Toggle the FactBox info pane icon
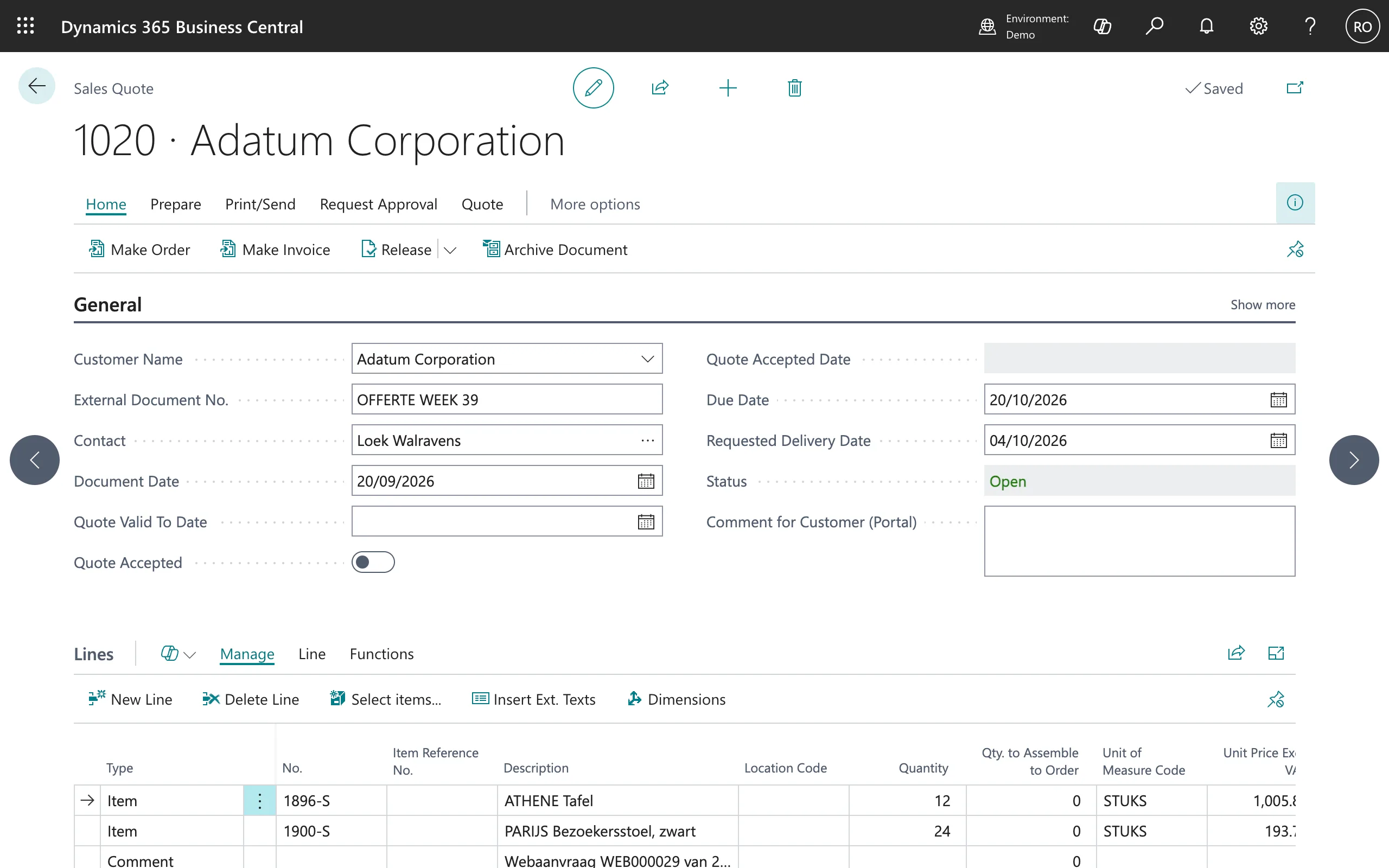 pyautogui.click(x=1295, y=203)
